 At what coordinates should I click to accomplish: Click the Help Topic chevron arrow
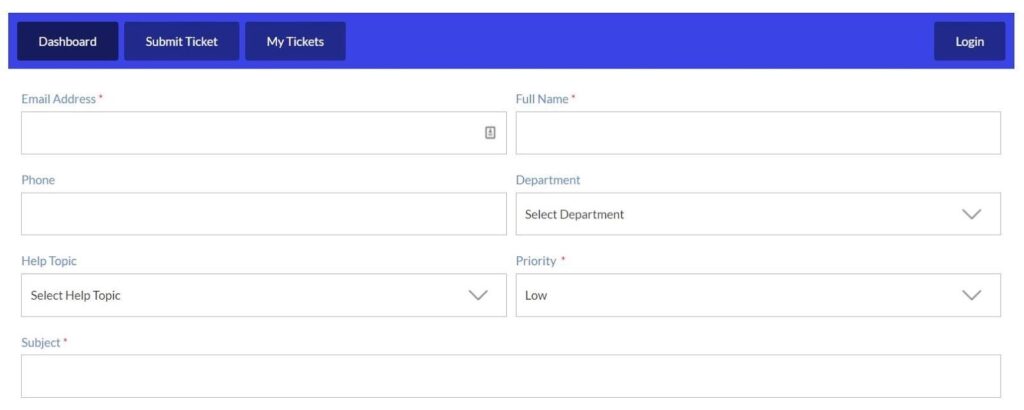478,295
